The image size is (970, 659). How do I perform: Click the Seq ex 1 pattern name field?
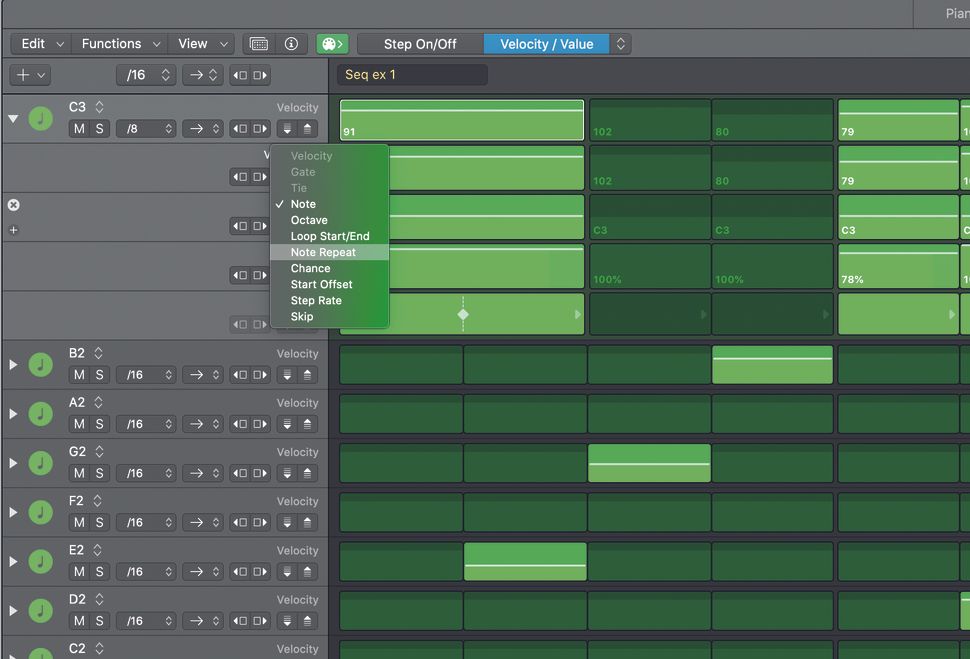[410, 74]
